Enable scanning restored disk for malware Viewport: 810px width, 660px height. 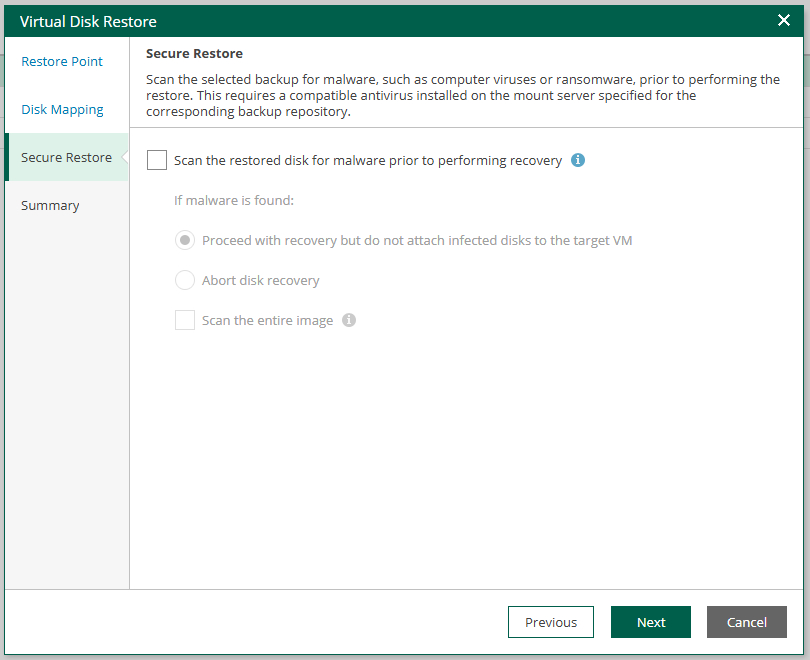pyautogui.click(x=157, y=160)
